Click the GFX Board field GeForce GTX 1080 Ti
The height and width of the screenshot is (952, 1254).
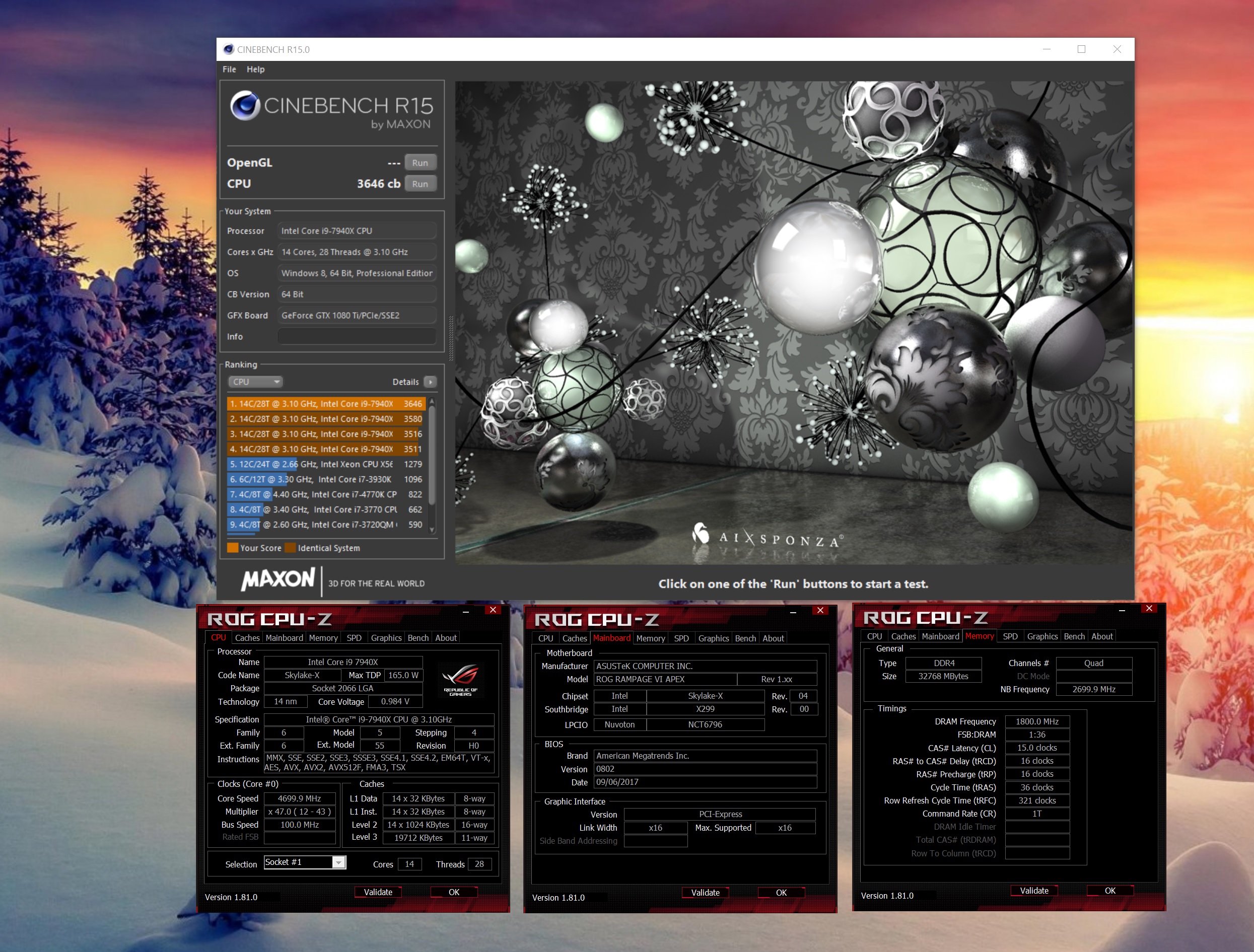357,315
